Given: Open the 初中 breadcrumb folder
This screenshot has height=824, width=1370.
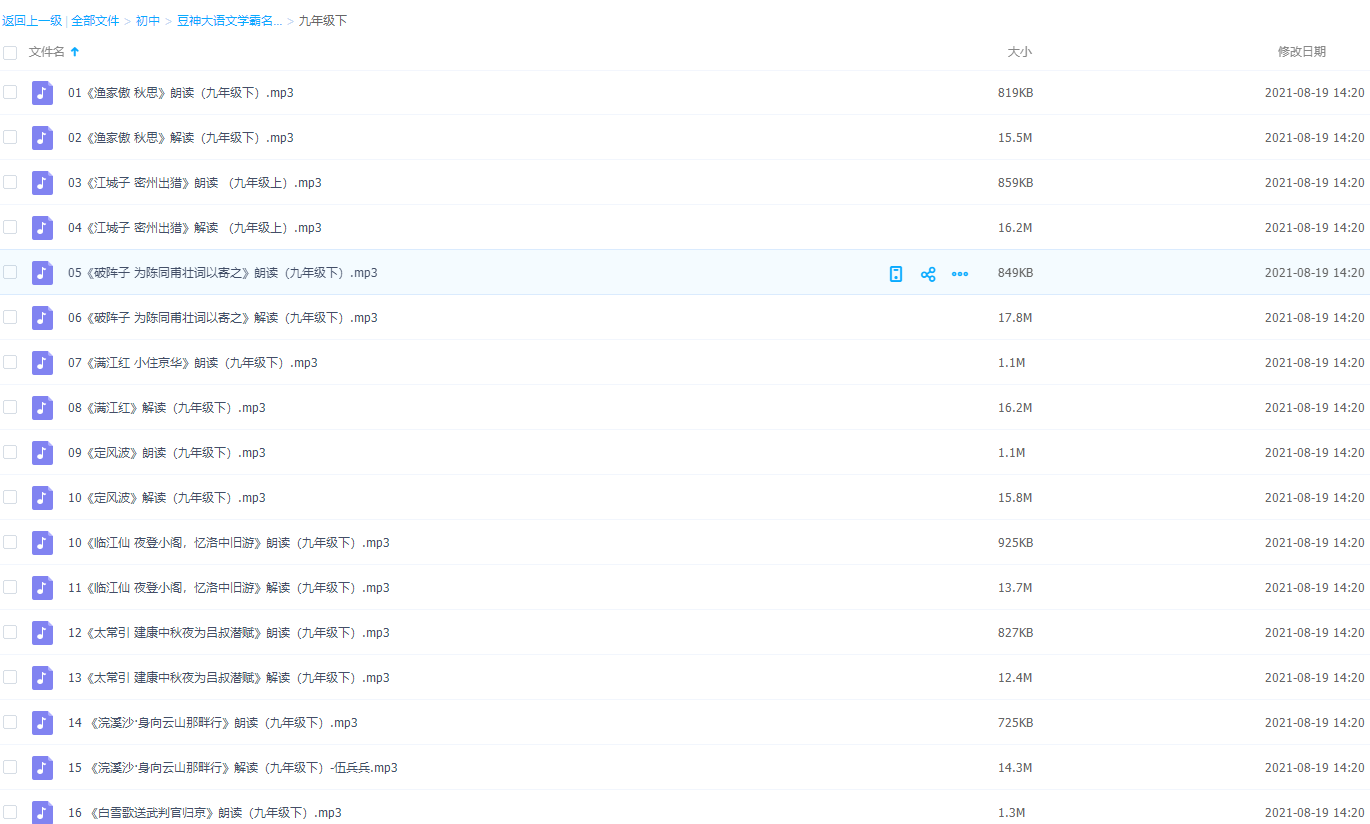Looking at the screenshot, I should (148, 21).
